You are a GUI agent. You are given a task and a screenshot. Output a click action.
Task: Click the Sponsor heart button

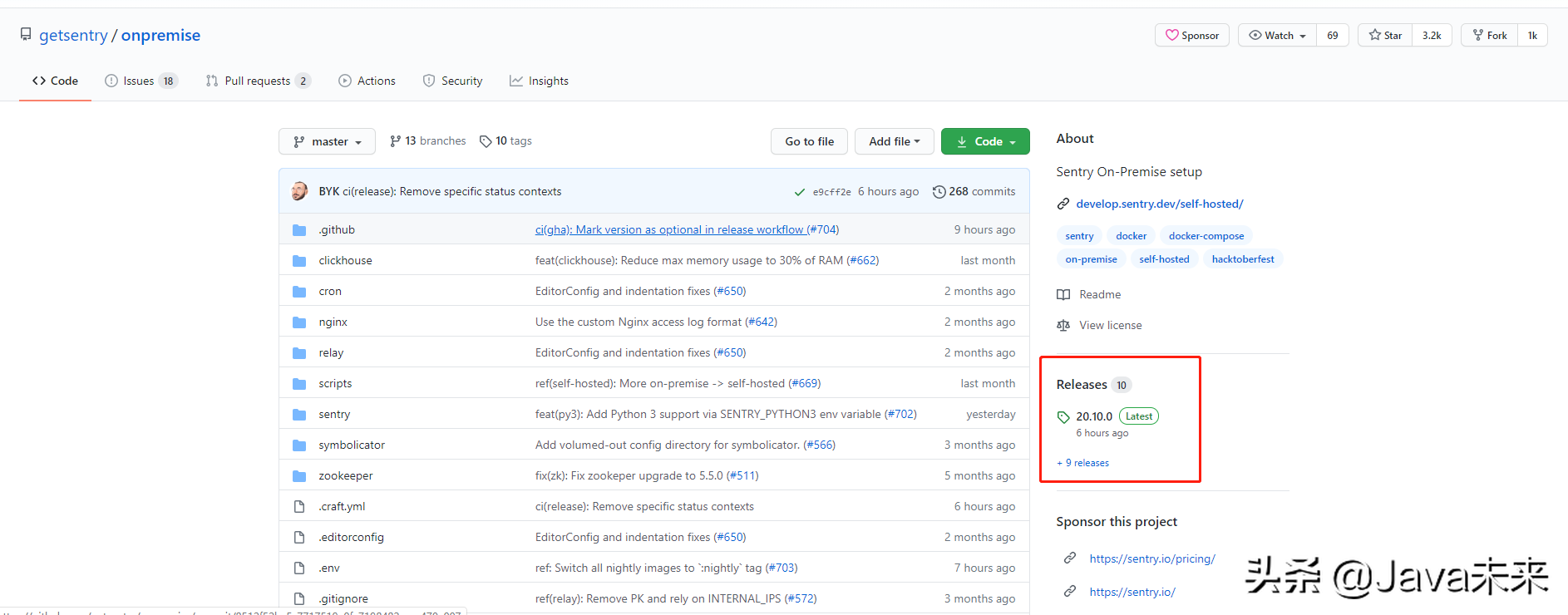click(1191, 35)
